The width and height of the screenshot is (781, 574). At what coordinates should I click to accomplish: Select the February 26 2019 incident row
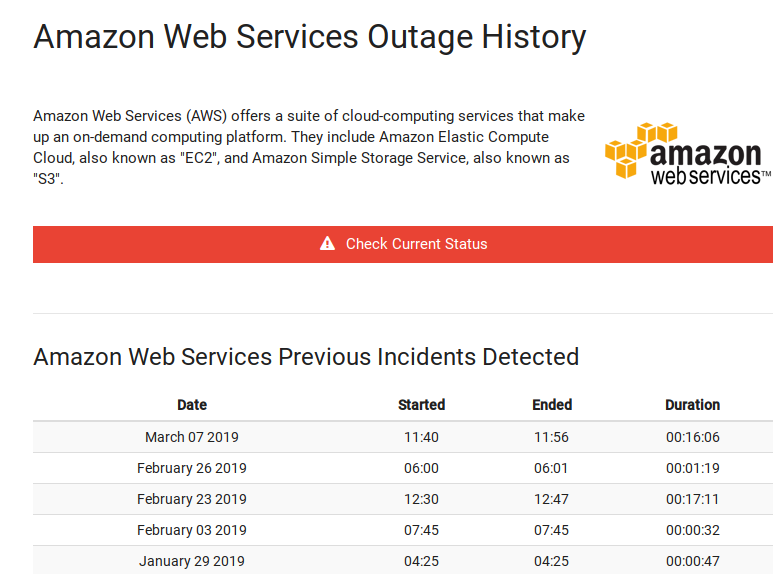[403, 468]
